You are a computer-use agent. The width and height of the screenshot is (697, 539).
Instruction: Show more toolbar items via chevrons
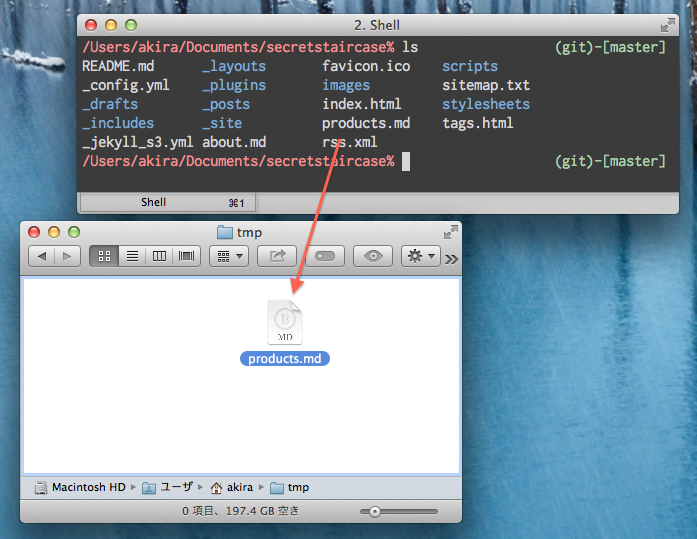coord(451,259)
